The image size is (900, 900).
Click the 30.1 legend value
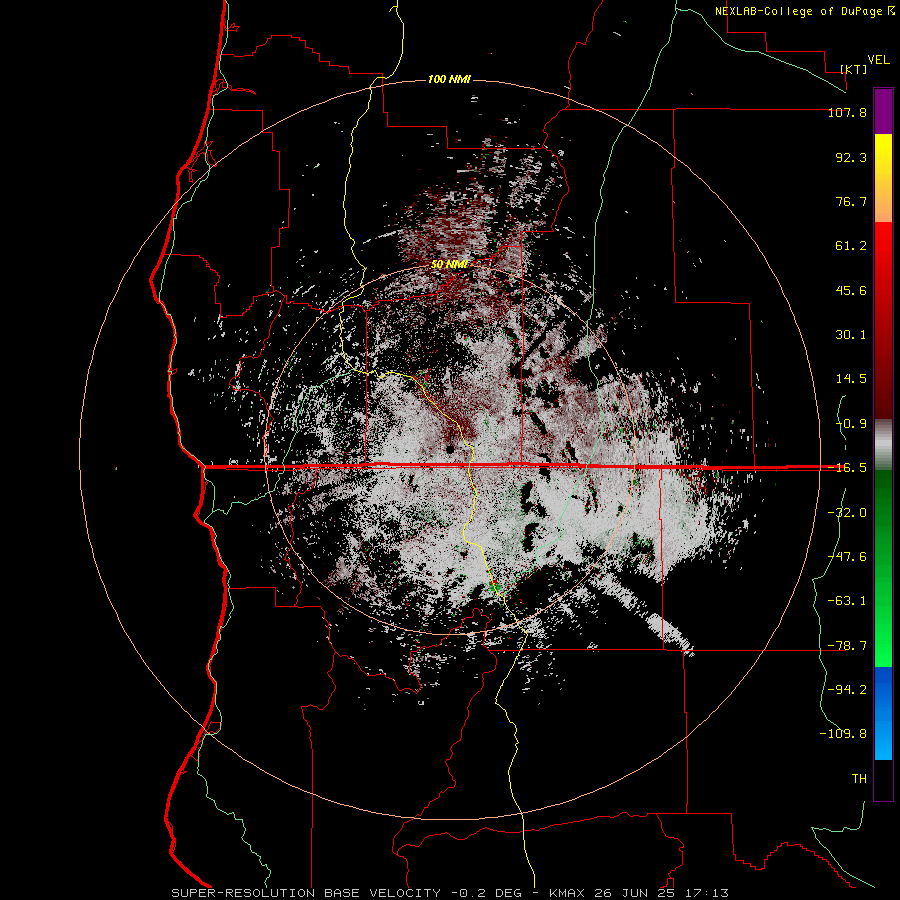pos(851,335)
